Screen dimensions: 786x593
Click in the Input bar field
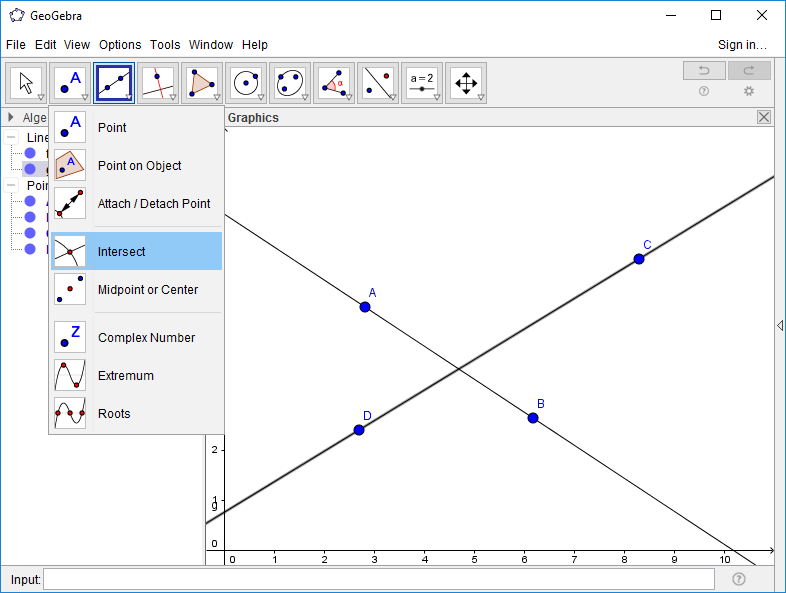click(x=379, y=579)
